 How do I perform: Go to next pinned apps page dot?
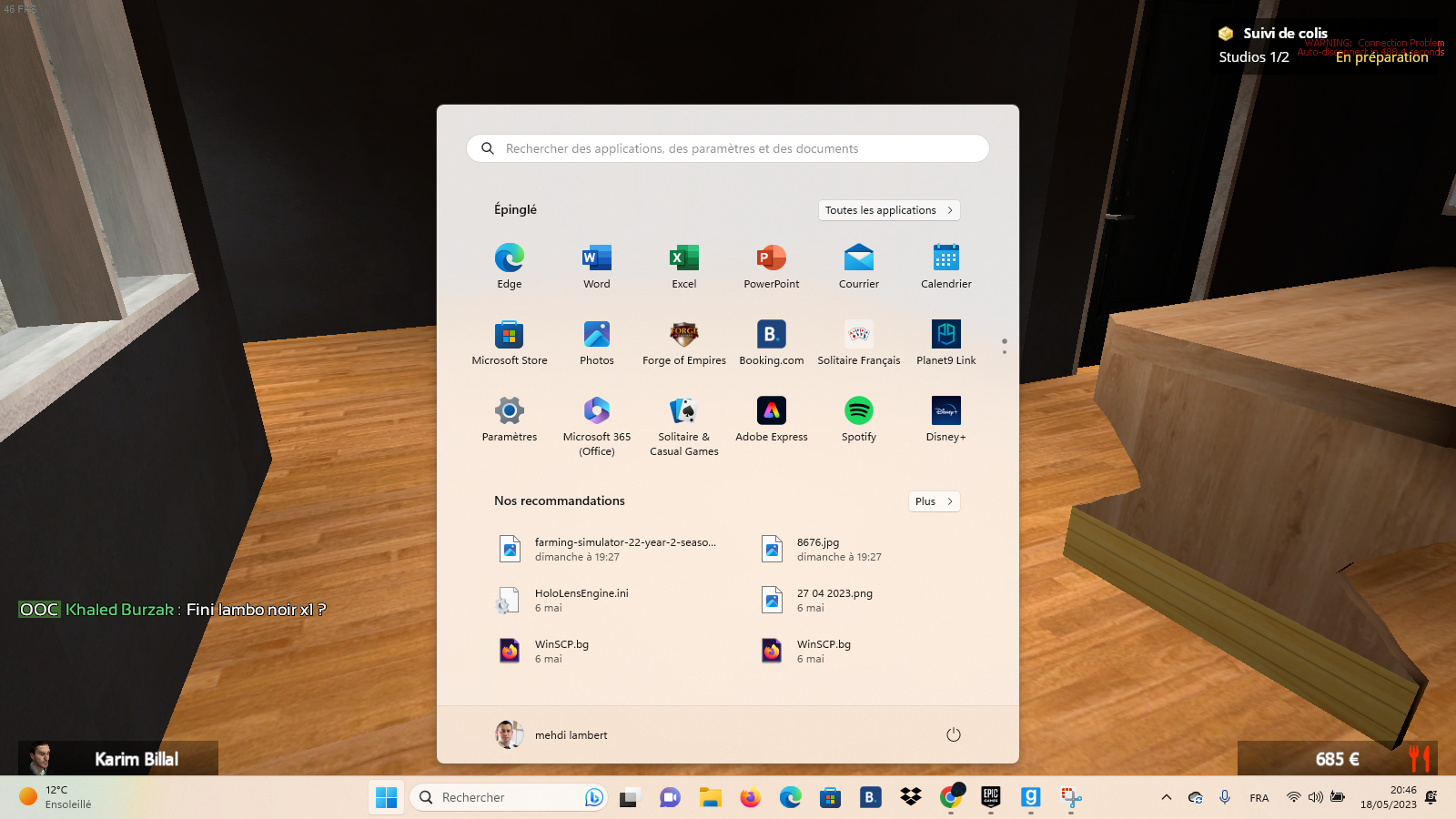[x=1005, y=352]
